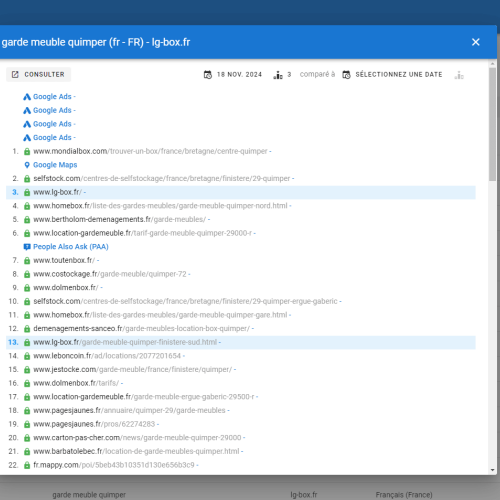The image size is (500, 500).
Task: Click the Google Maps pin icon
Action: click(27, 165)
